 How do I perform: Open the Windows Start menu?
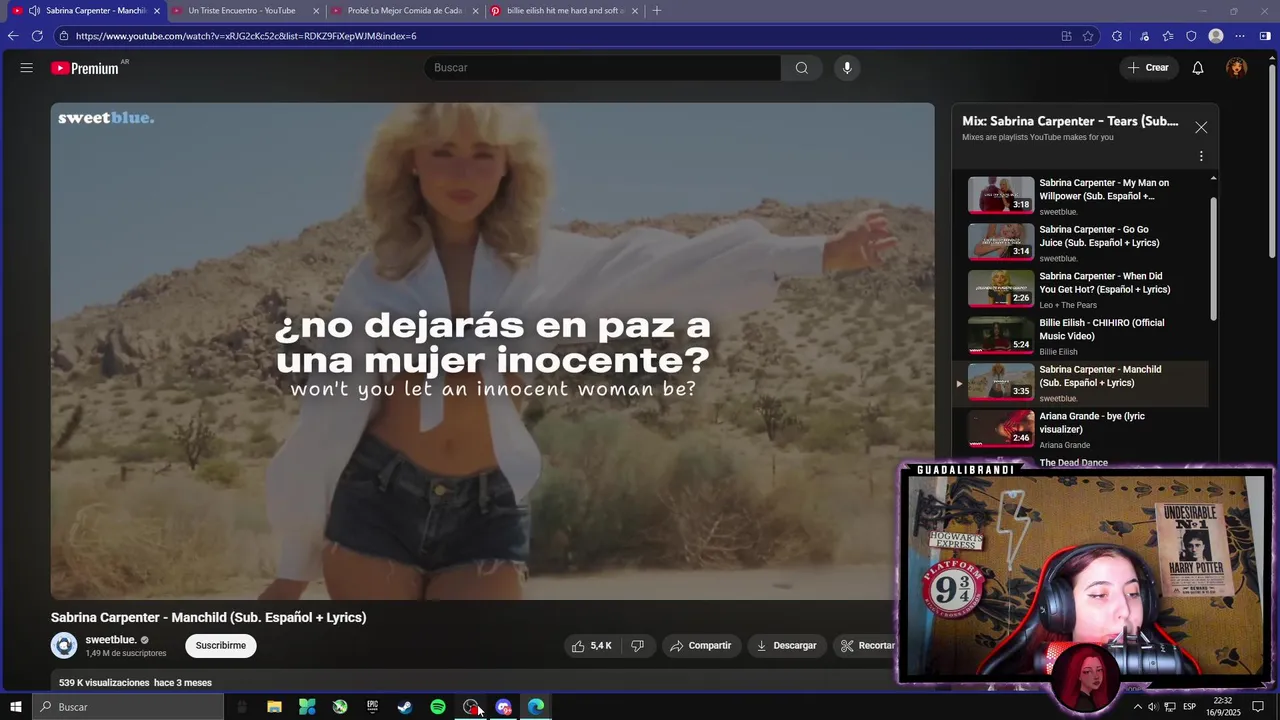[15, 707]
